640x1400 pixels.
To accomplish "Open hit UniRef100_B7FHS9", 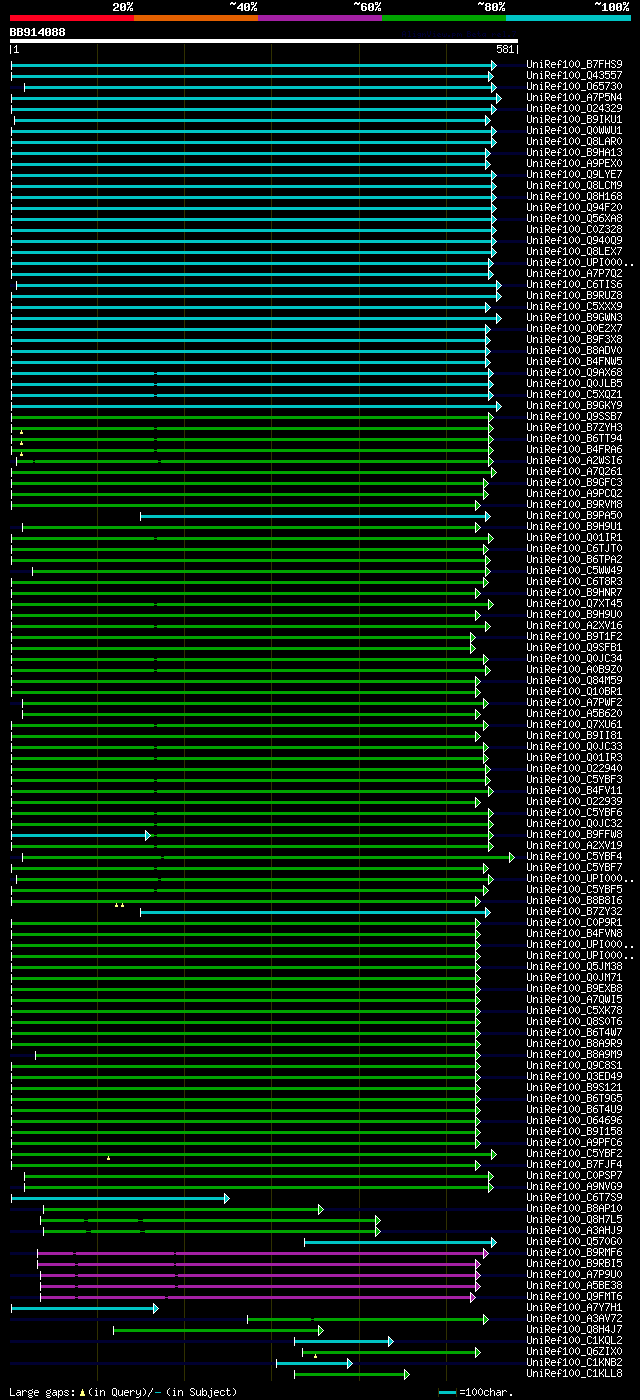I will pos(574,64).
